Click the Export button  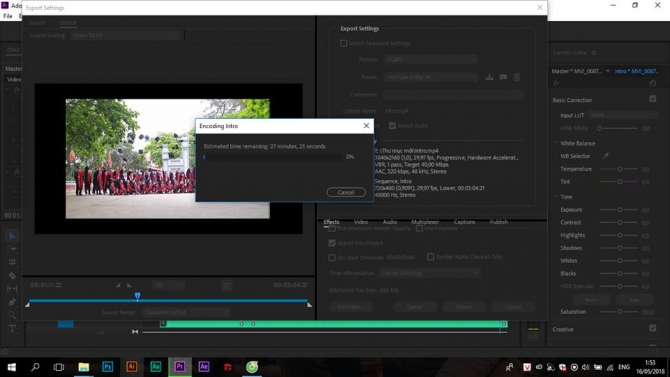tap(464, 306)
